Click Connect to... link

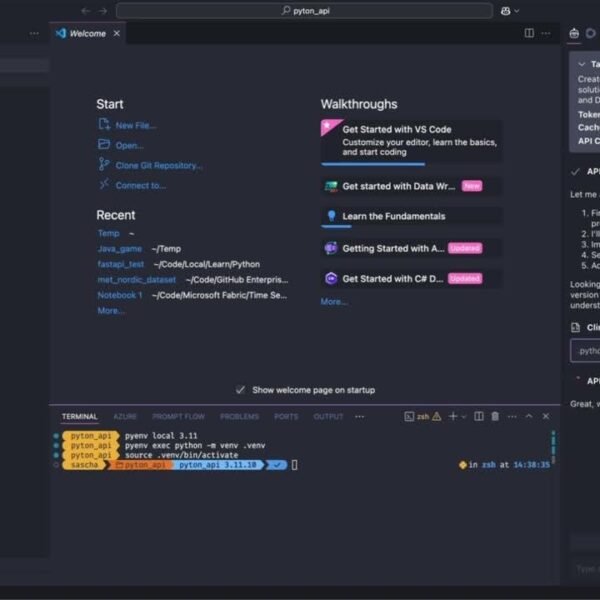coord(140,185)
